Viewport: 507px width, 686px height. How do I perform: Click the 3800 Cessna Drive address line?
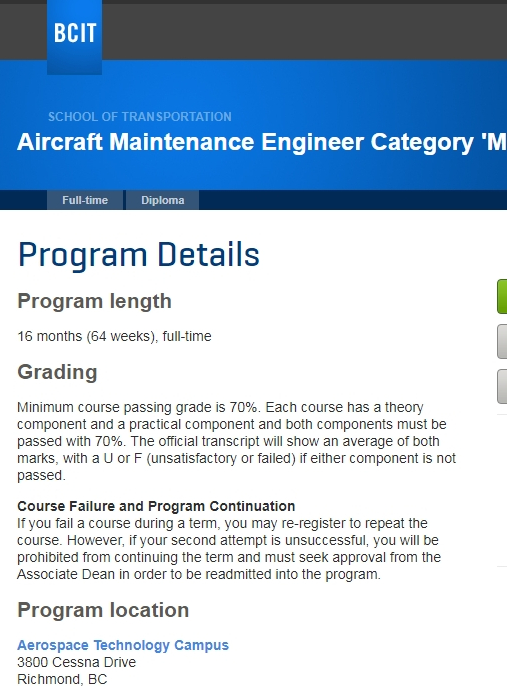77,662
